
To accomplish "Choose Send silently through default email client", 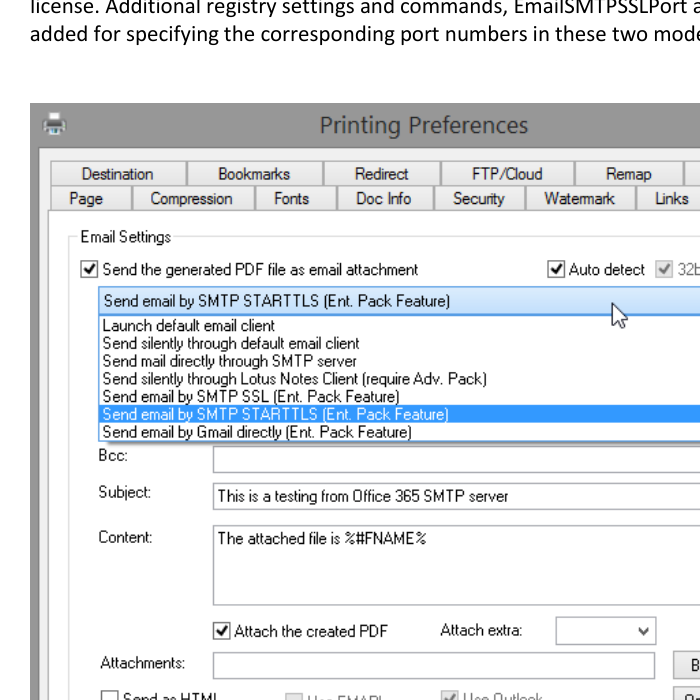I will [x=399, y=343].
